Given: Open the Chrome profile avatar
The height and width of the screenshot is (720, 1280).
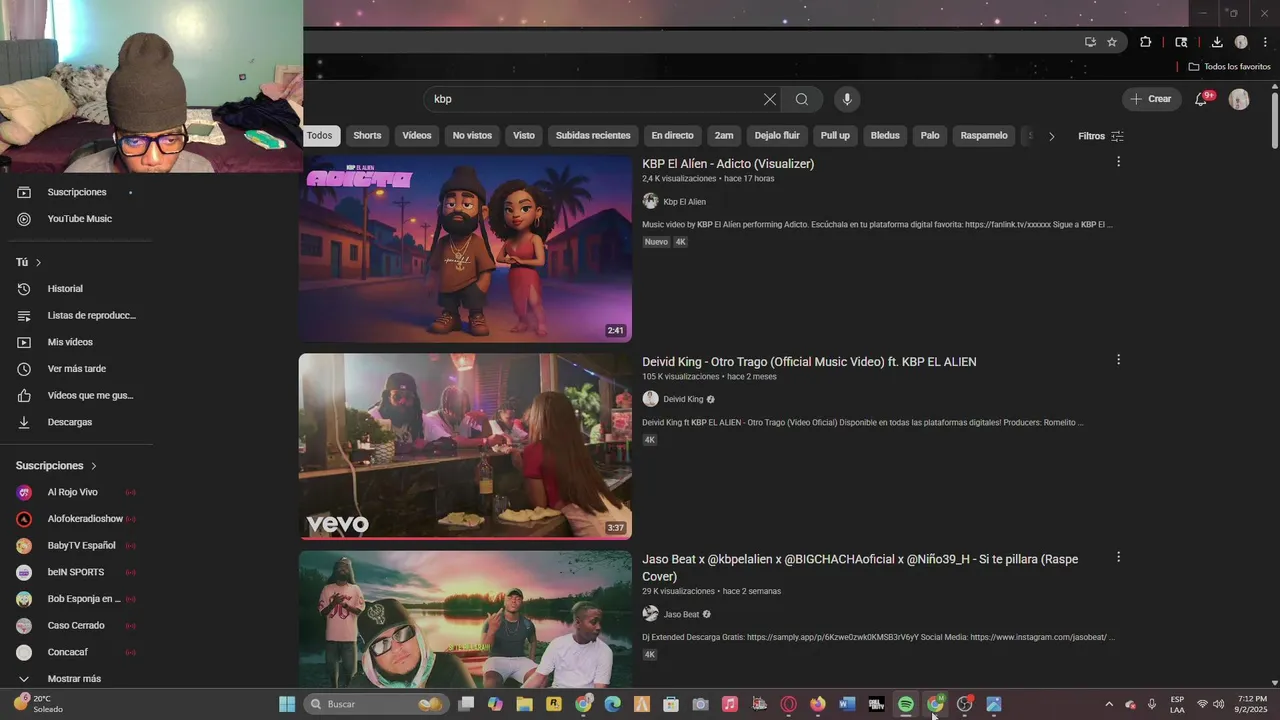Looking at the screenshot, I should tap(1241, 42).
